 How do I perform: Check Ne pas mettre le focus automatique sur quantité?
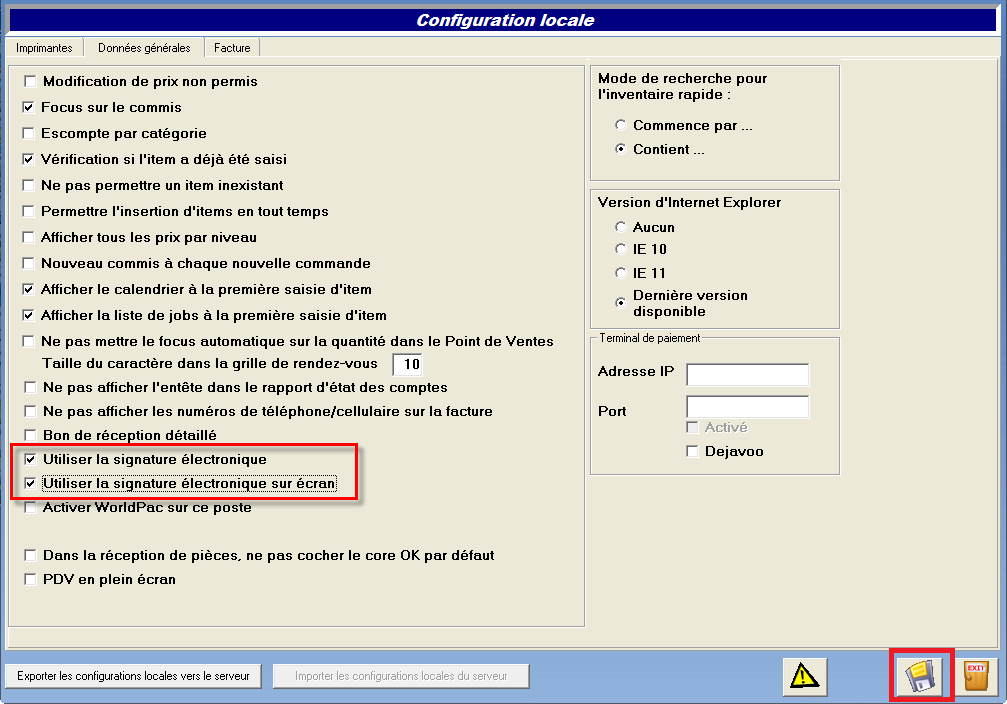click(x=28, y=341)
